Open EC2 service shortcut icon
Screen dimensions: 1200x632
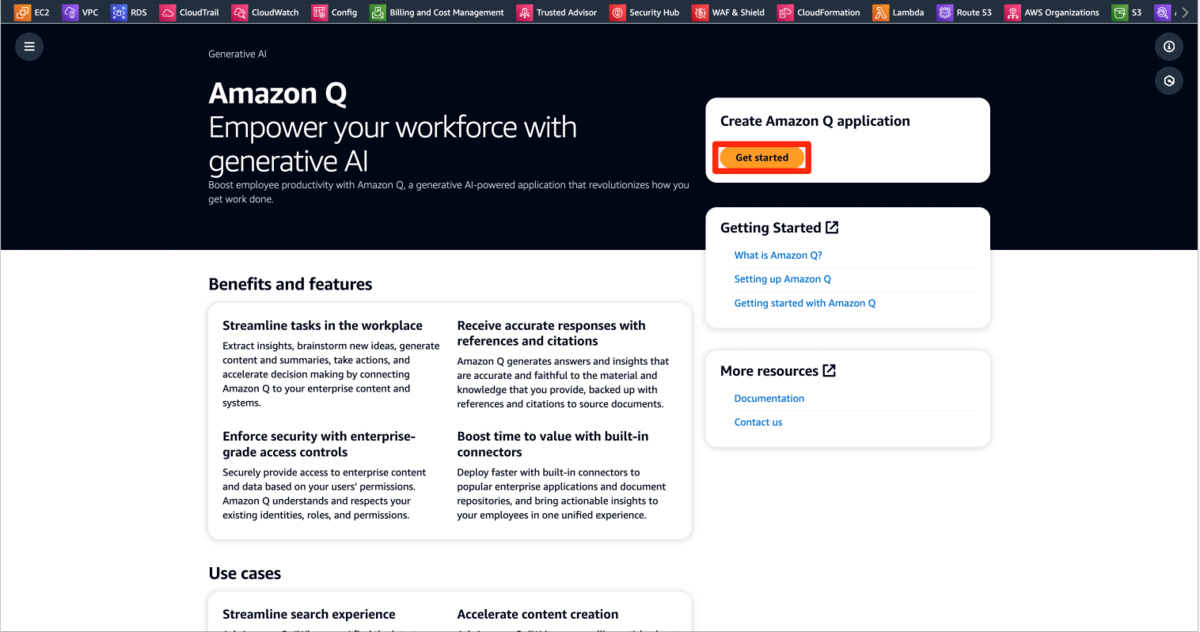(22, 13)
